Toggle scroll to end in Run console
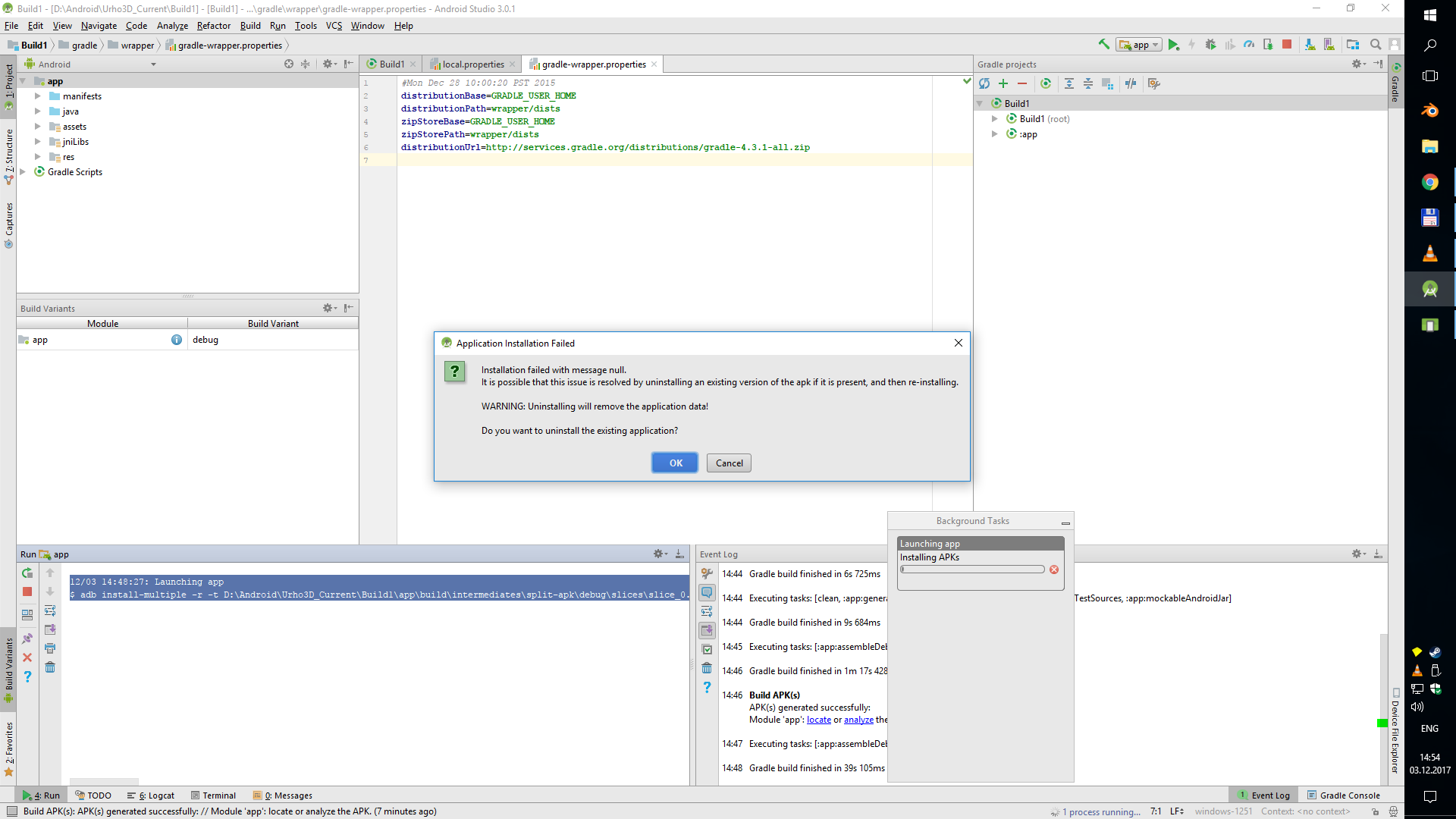Viewport: 1456px width, 819px height. pyautogui.click(x=50, y=629)
